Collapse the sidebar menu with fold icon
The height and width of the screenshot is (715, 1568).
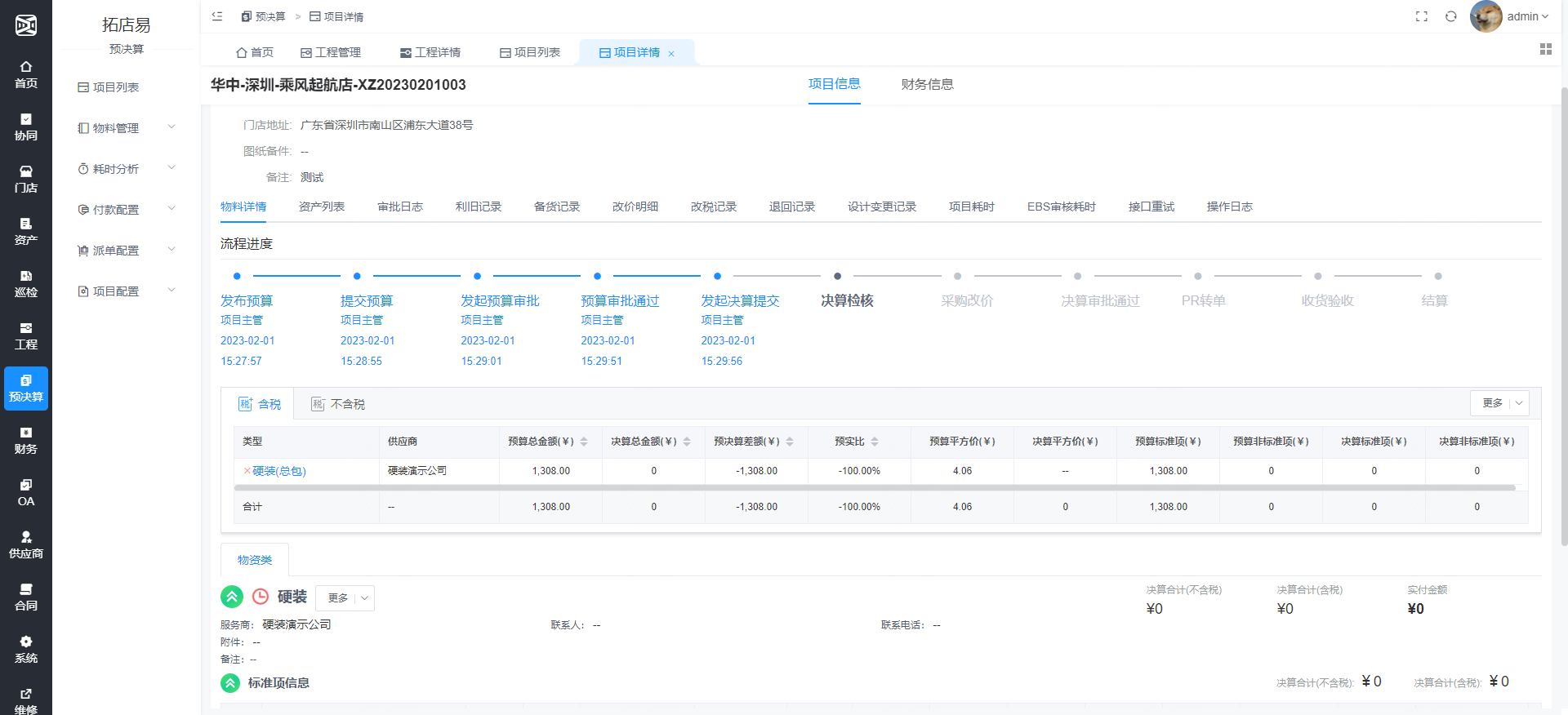click(217, 16)
